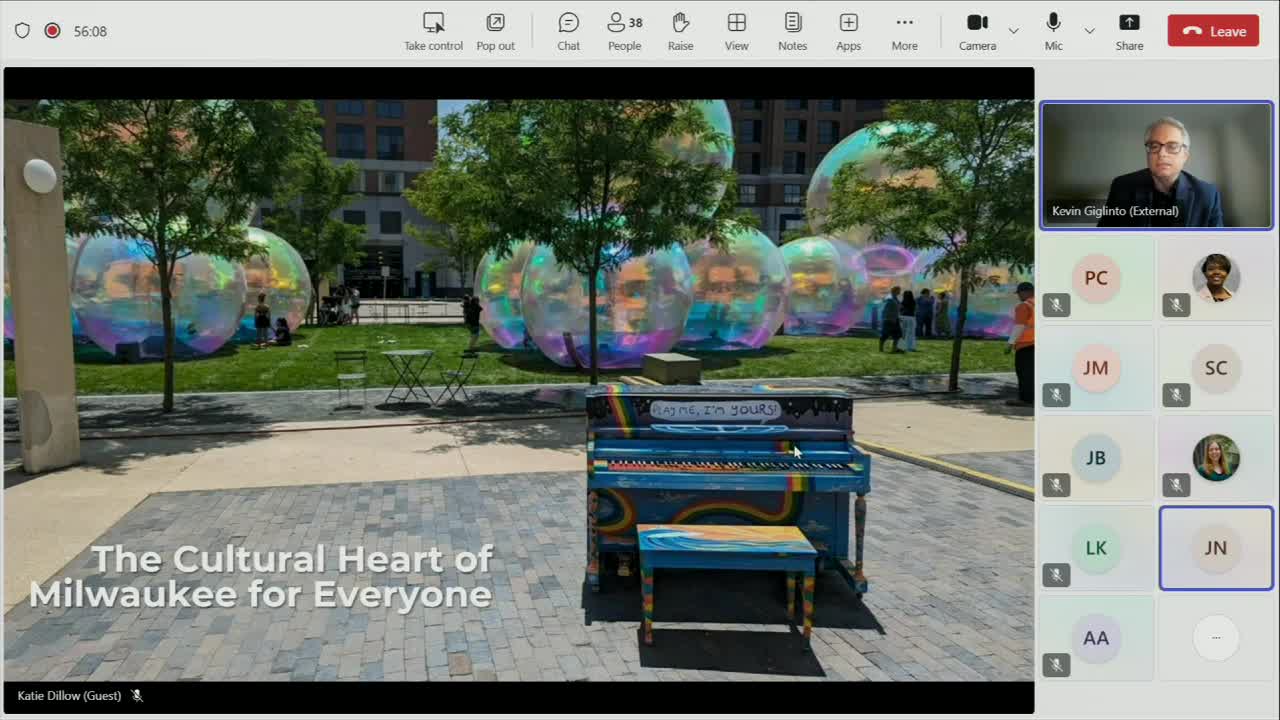Click the meeting timer 56:08
The width and height of the screenshot is (1280, 720).
coord(90,32)
